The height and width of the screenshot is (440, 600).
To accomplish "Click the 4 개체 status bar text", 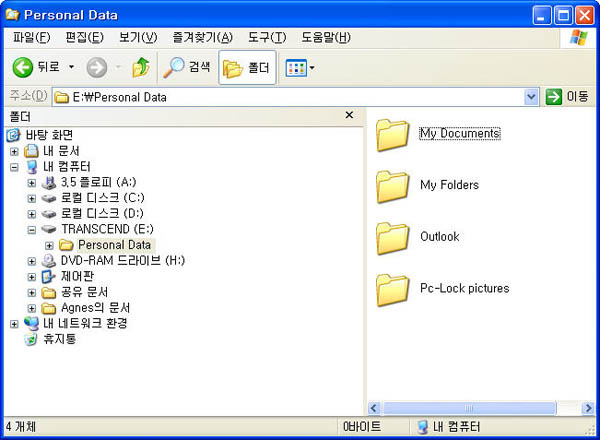I will (x=21, y=426).
